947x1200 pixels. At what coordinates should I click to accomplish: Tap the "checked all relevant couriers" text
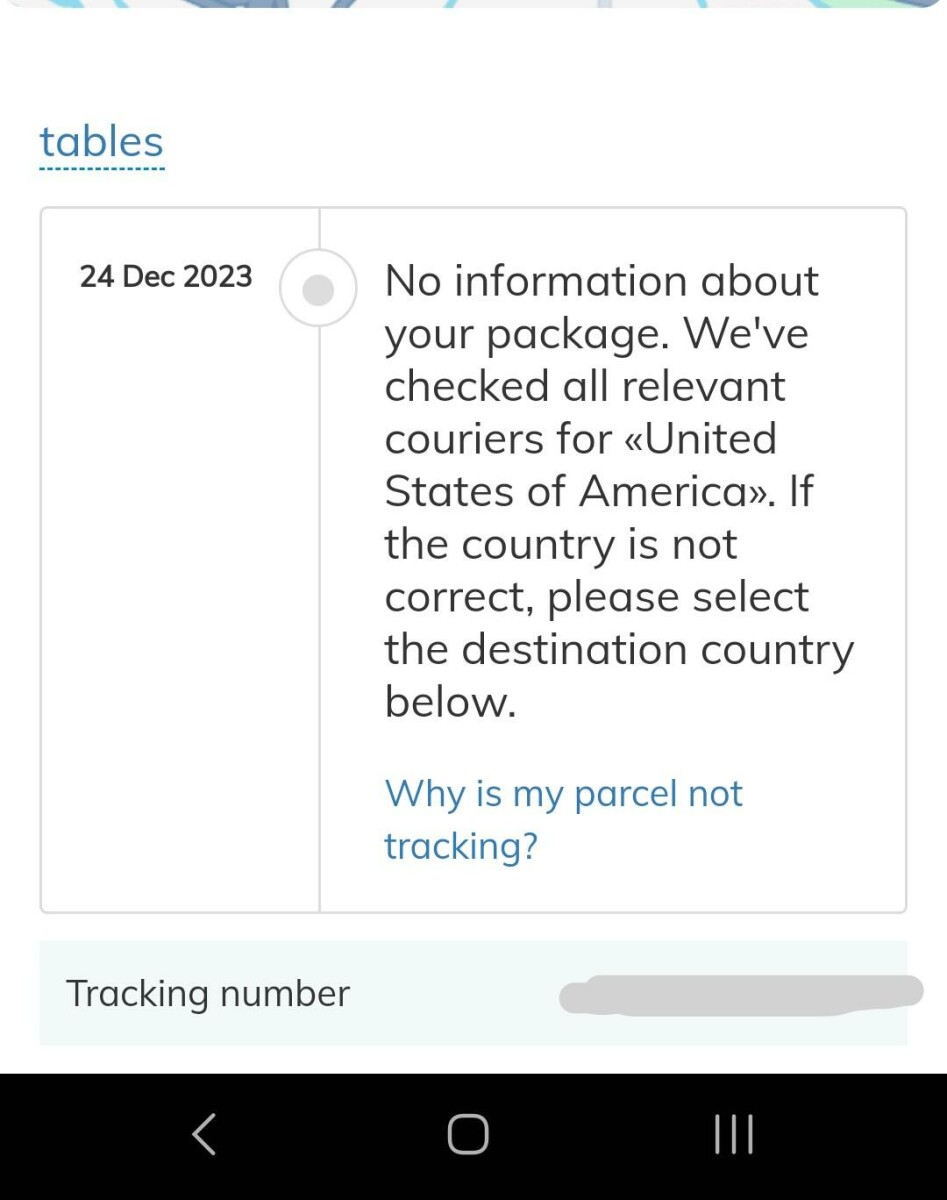(x=585, y=387)
